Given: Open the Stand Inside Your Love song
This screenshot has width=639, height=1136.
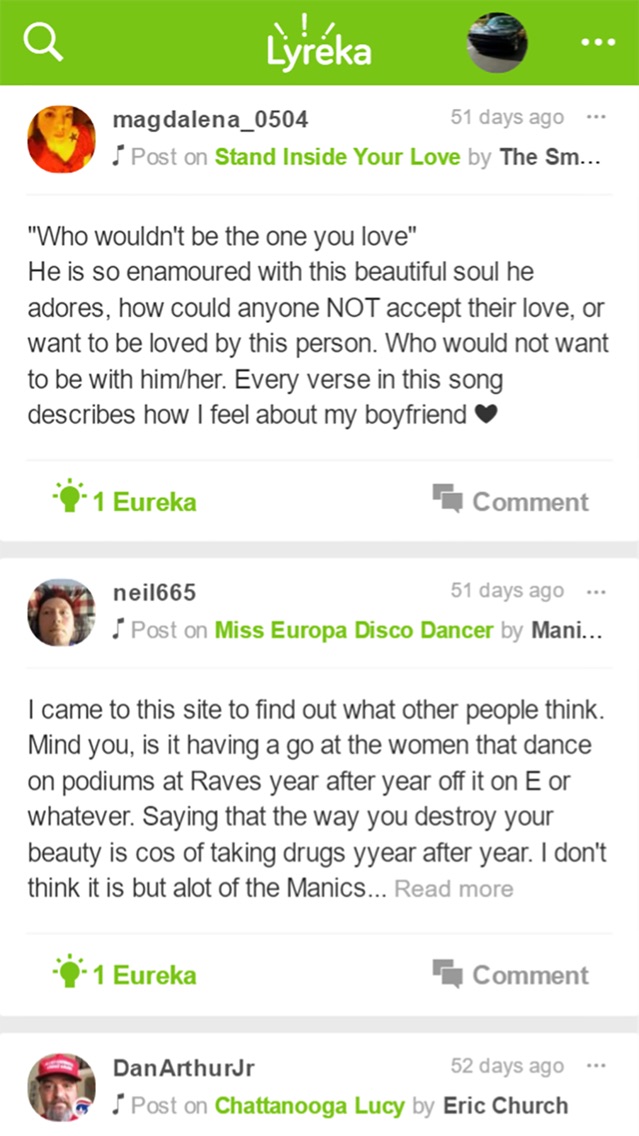Looking at the screenshot, I should click(337, 157).
